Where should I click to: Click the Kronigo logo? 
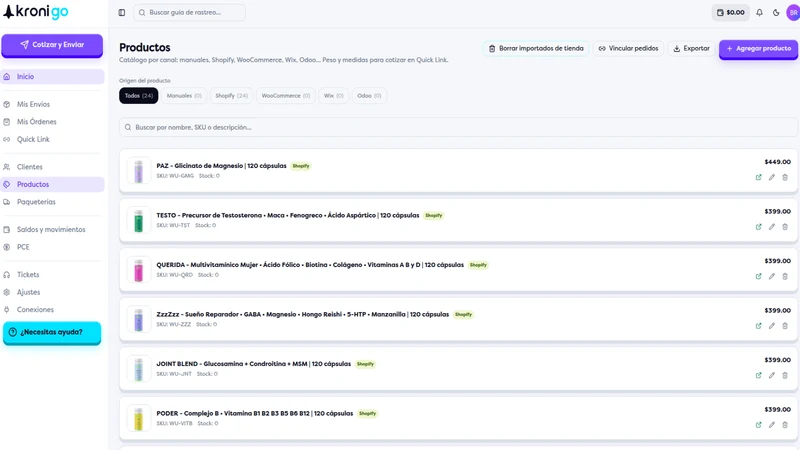(x=36, y=12)
